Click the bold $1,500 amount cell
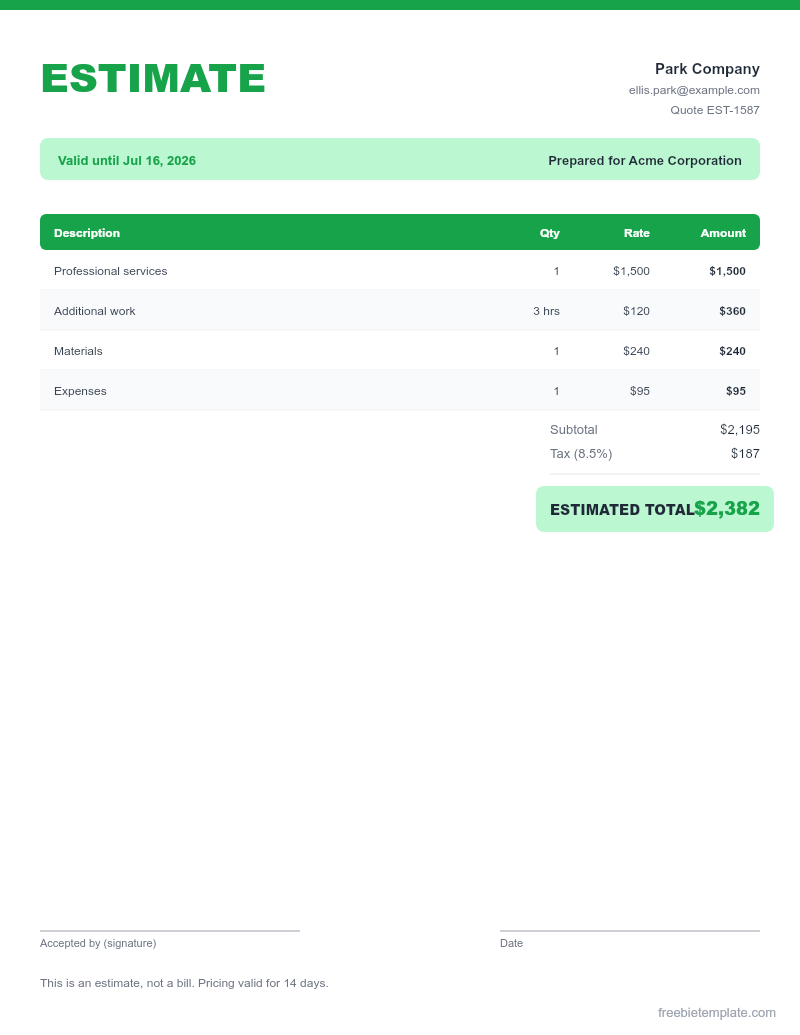Viewport: 800px width, 1035px height. point(727,271)
